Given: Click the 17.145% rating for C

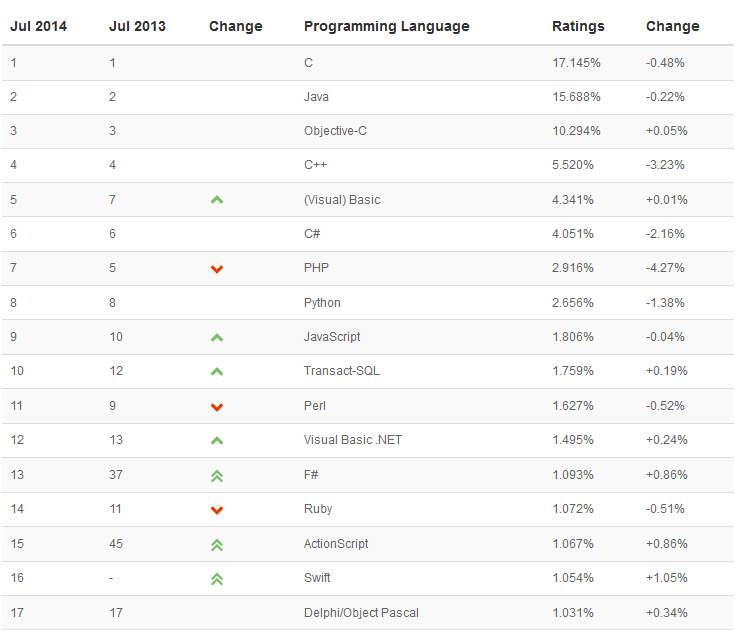Looking at the screenshot, I should click(x=576, y=62).
